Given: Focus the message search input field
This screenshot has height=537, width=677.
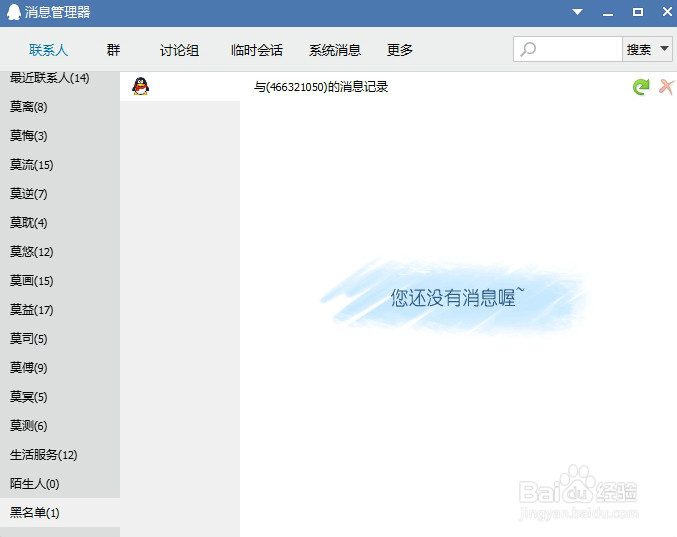Looking at the screenshot, I should pos(568,49).
